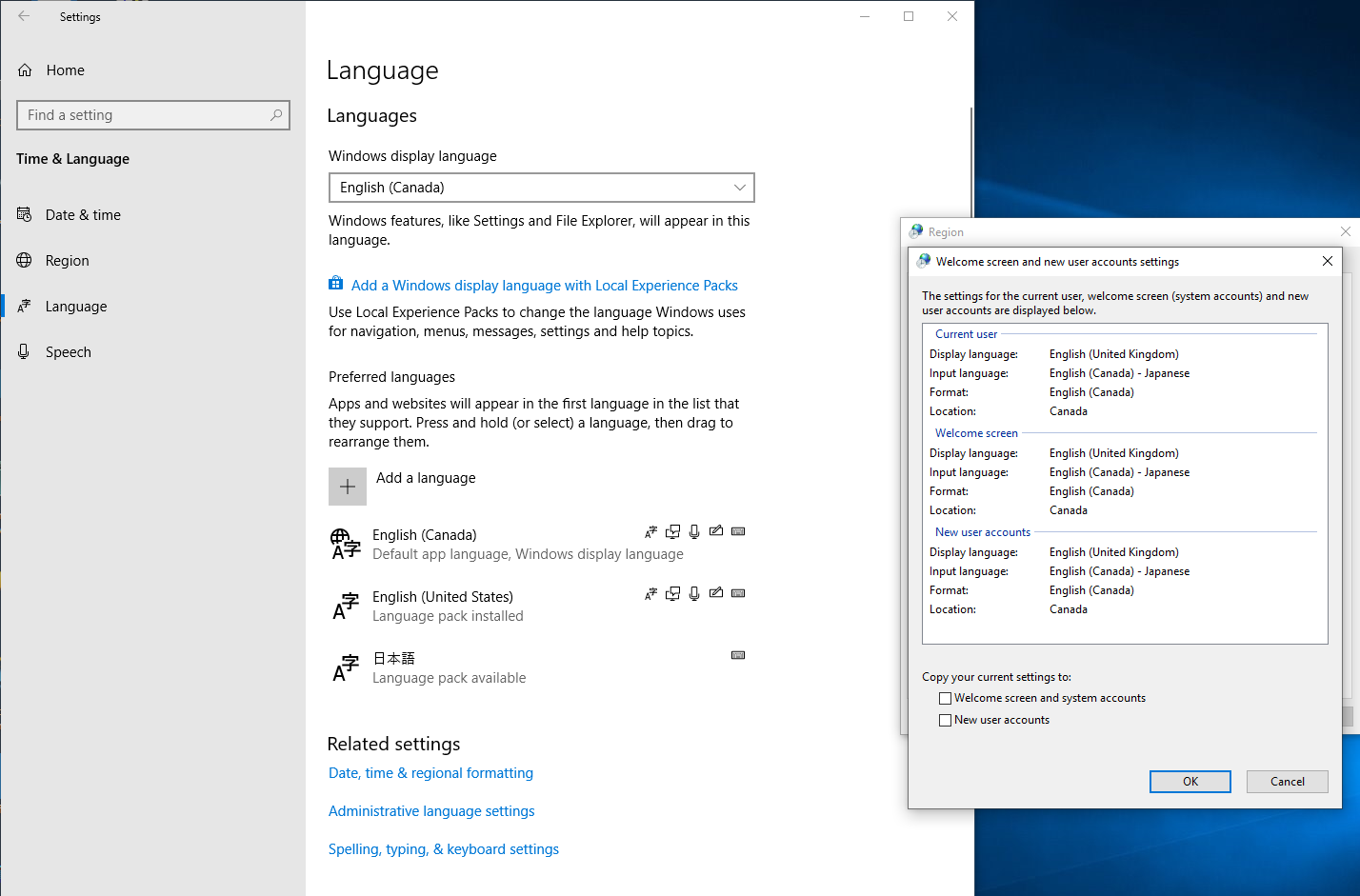Click the plus icon to add a language
The width and height of the screenshot is (1360, 896).
[348, 487]
